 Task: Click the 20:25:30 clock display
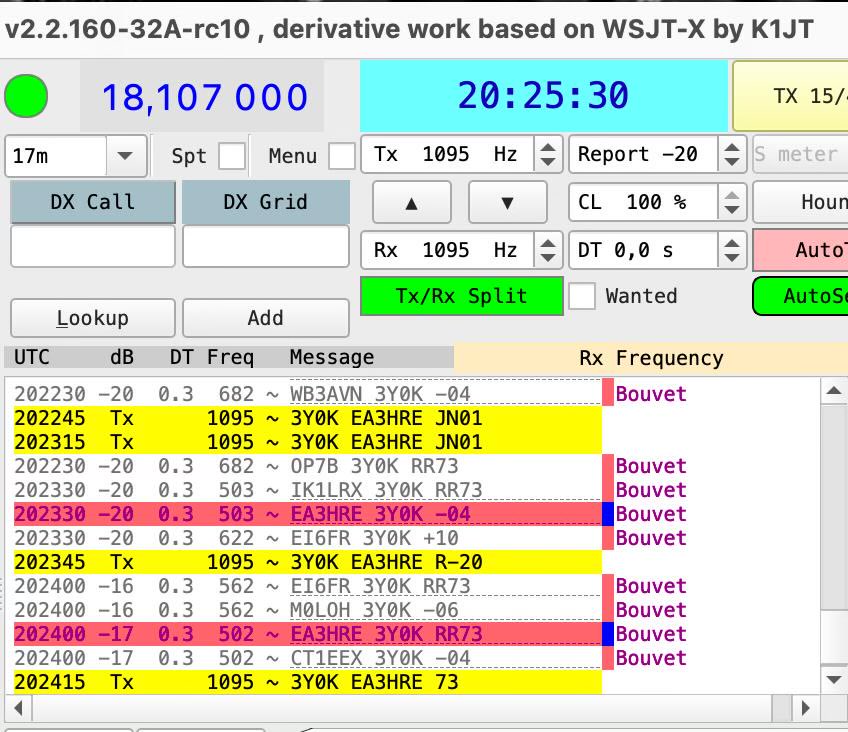pyautogui.click(x=544, y=96)
